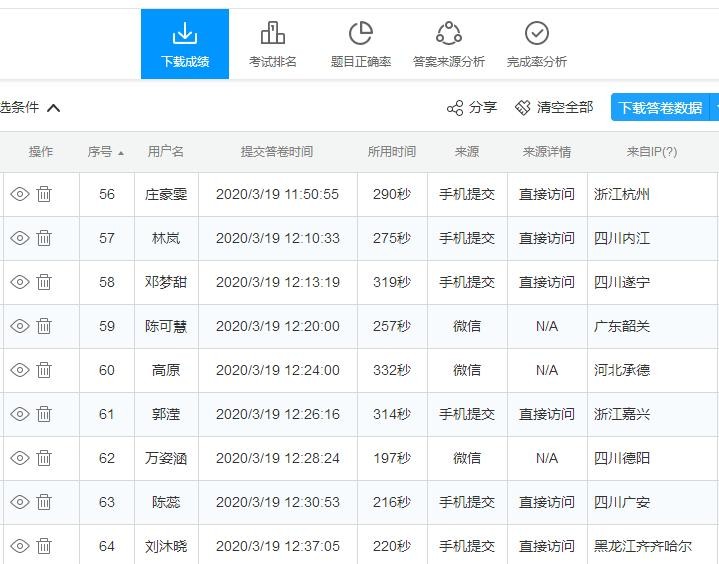View row 59 陈可慧 via eye icon

pos(20,326)
